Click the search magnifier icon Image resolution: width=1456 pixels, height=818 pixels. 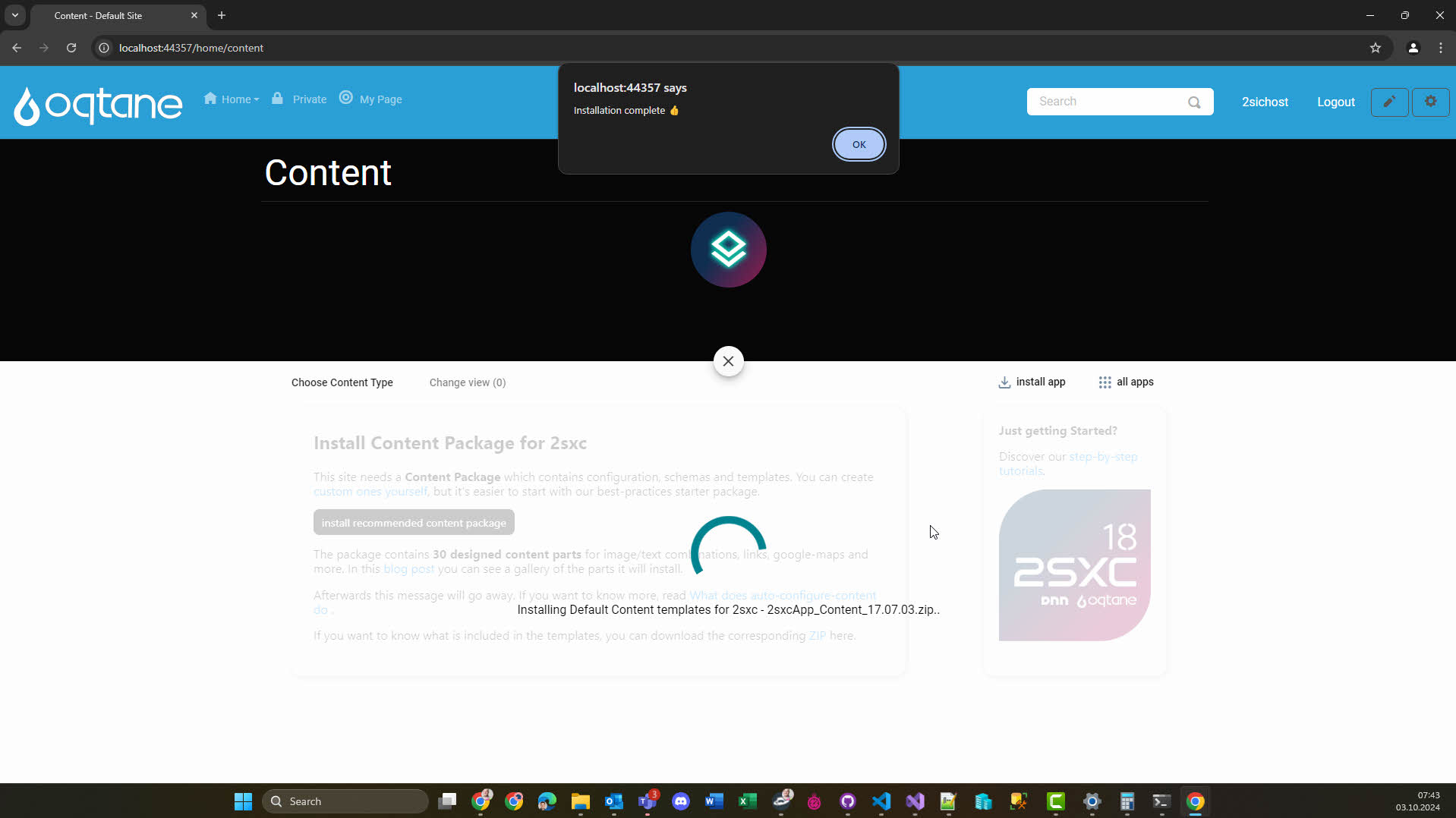tap(1194, 102)
